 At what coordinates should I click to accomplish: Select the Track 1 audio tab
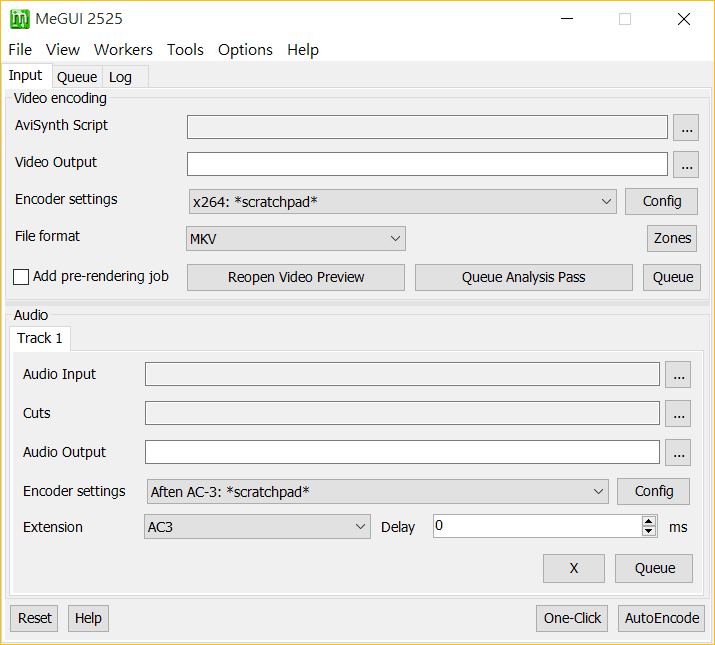[40, 338]
